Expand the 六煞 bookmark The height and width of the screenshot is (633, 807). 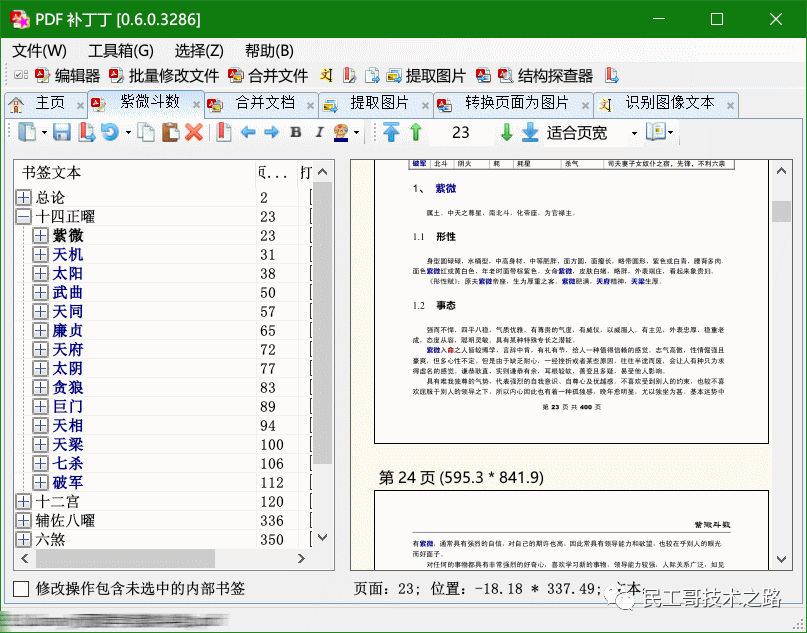click(x=23, y=539)
